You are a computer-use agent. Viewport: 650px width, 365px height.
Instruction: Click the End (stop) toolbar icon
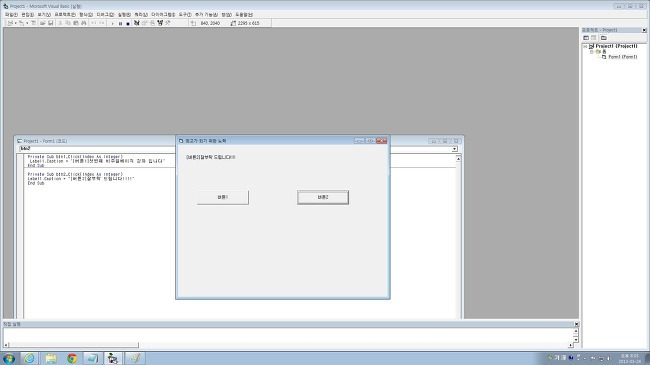pos(128,23)
